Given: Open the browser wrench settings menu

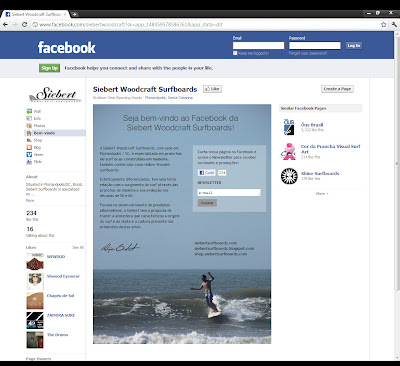Looking at the screenshot, I should [x=394, y=25].
